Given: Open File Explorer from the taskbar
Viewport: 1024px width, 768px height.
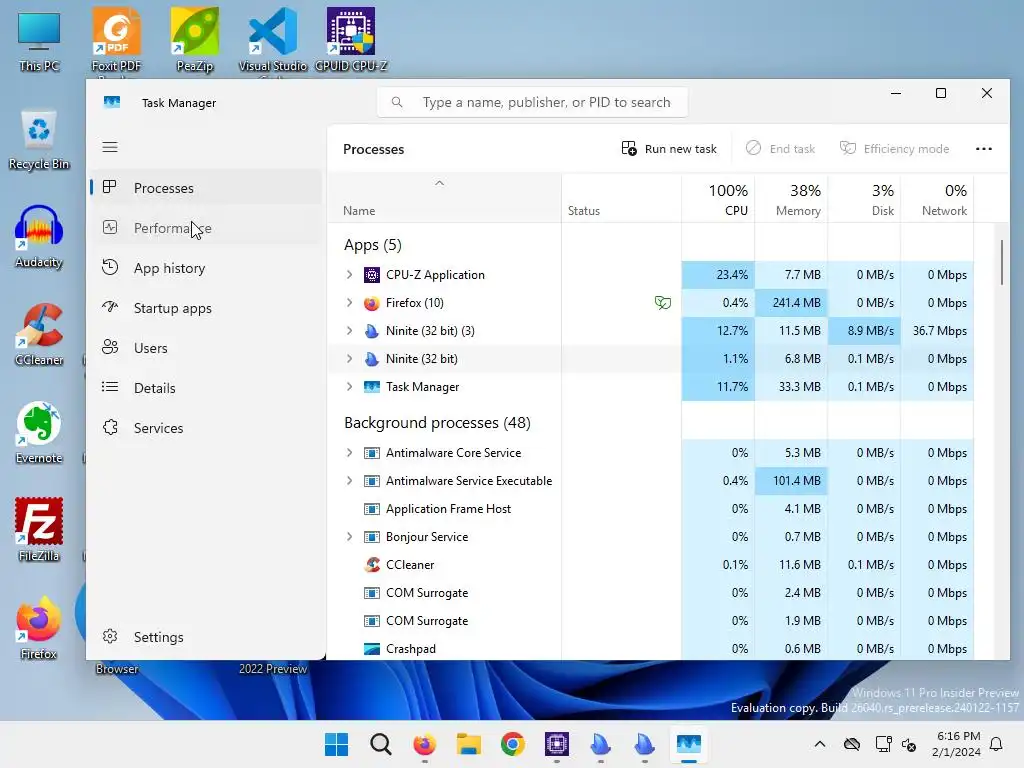Looking at the screenshot, I should click(469, 744).
